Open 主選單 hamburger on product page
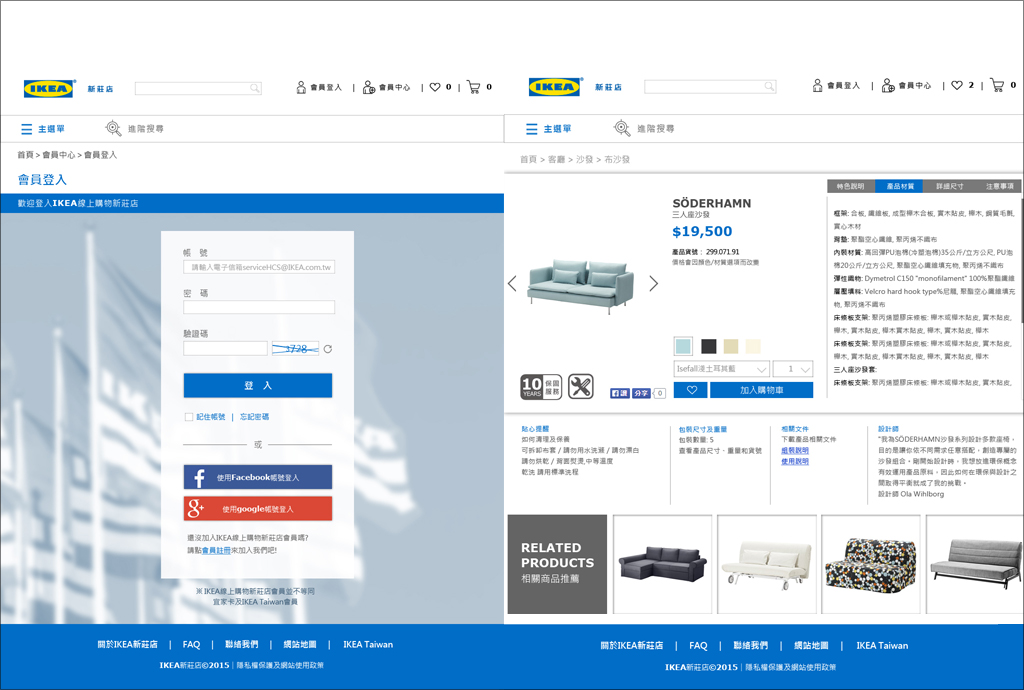Viewport: 1024px width, 690px height. click(549, 129)
